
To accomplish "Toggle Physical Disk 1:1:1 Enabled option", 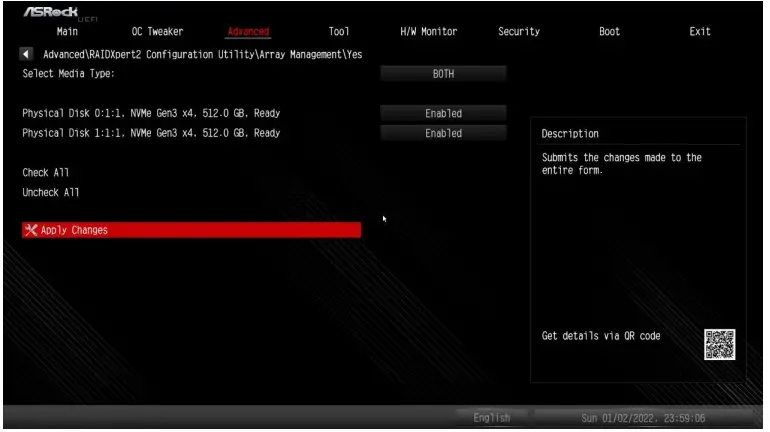I will (x=443, y=133).
